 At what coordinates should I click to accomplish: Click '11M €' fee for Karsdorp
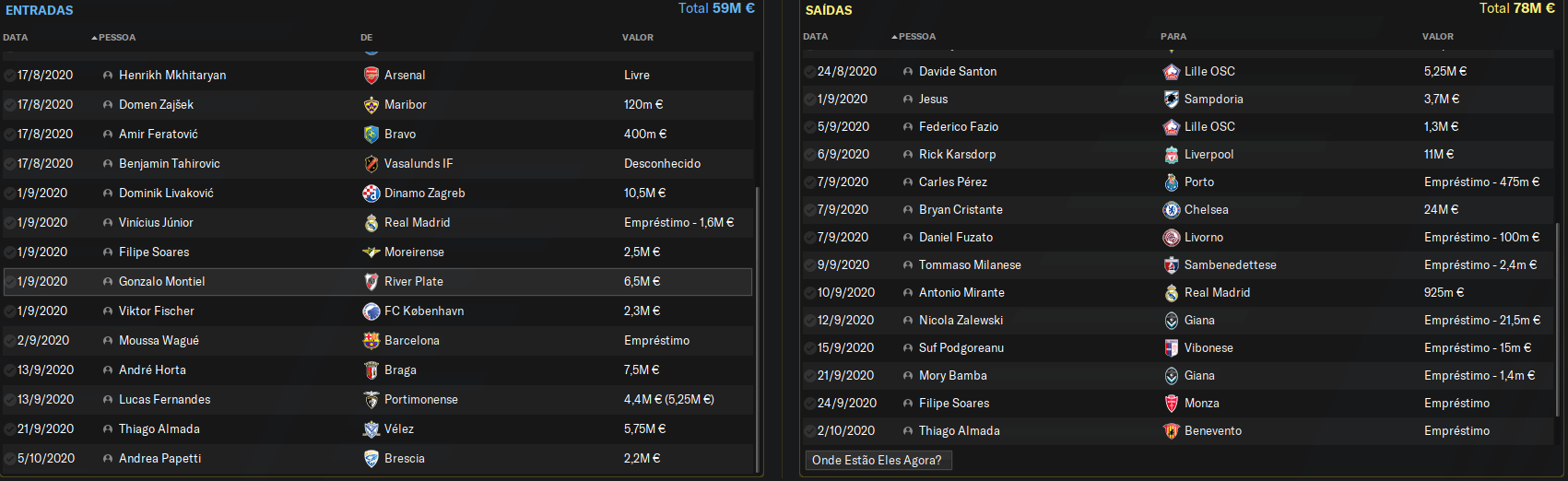click(x=1439, y=155)
